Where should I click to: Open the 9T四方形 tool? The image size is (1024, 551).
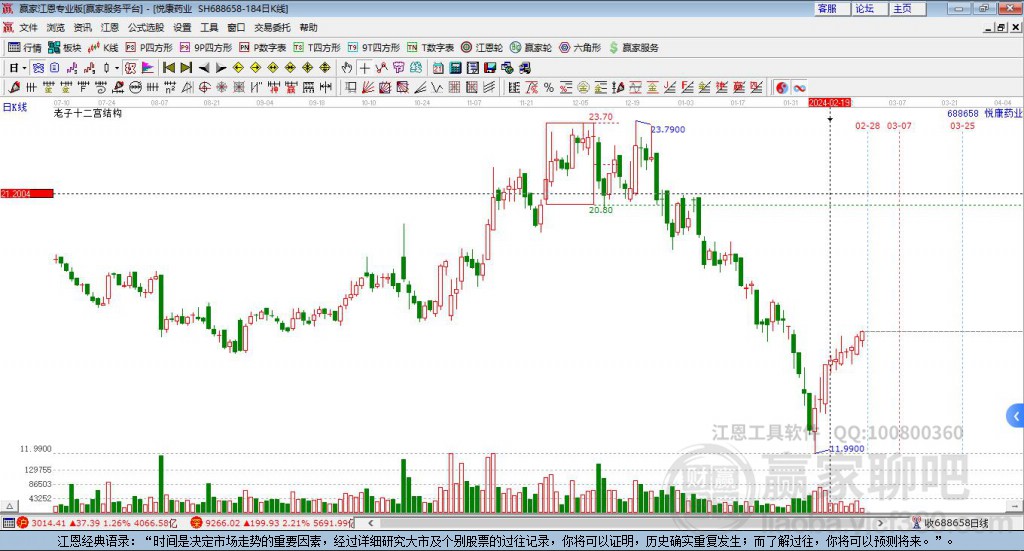tap(374, 48)
